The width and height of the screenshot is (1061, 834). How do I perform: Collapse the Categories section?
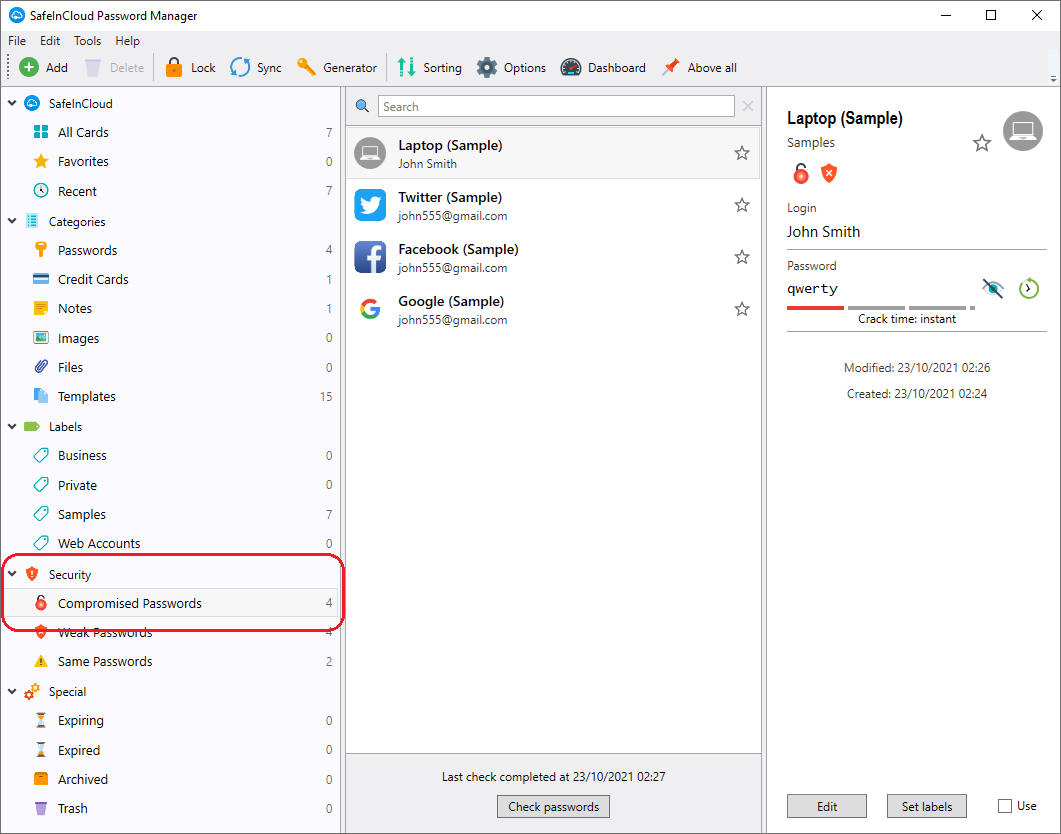(x=12, y=221)
